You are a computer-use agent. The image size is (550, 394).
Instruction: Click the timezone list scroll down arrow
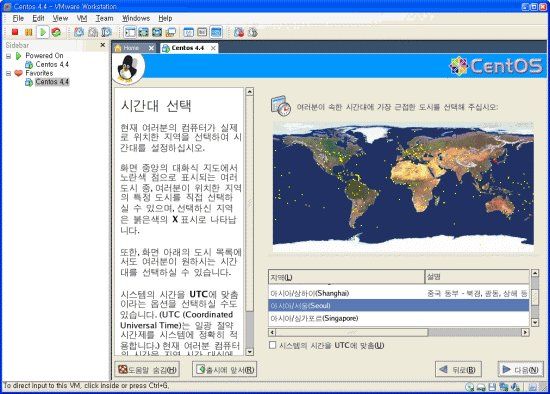pos(535,322)
